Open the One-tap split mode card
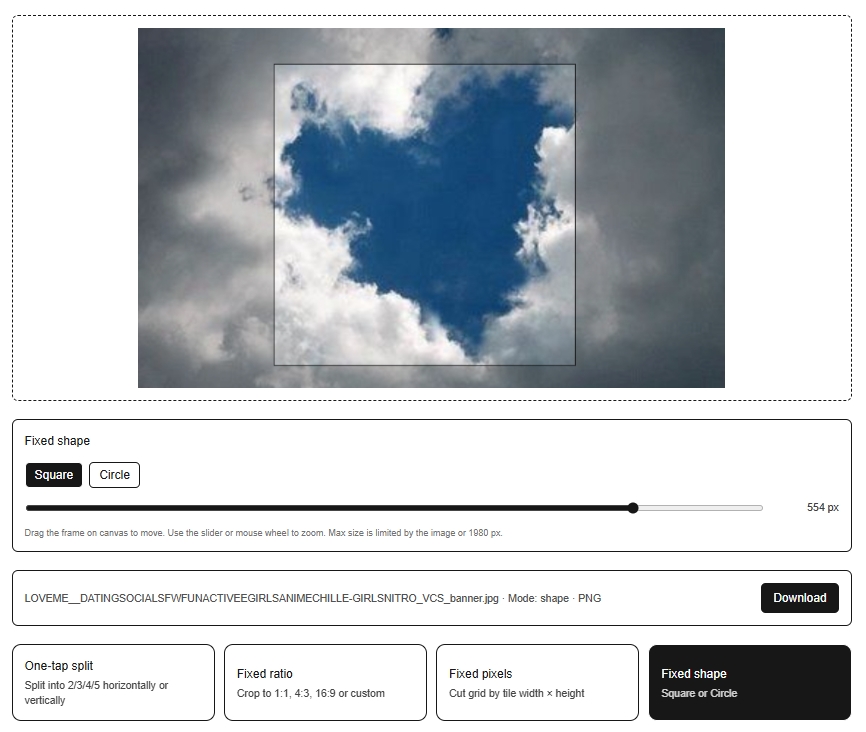Viewport: 866px width, 732px height. (113, 682)
